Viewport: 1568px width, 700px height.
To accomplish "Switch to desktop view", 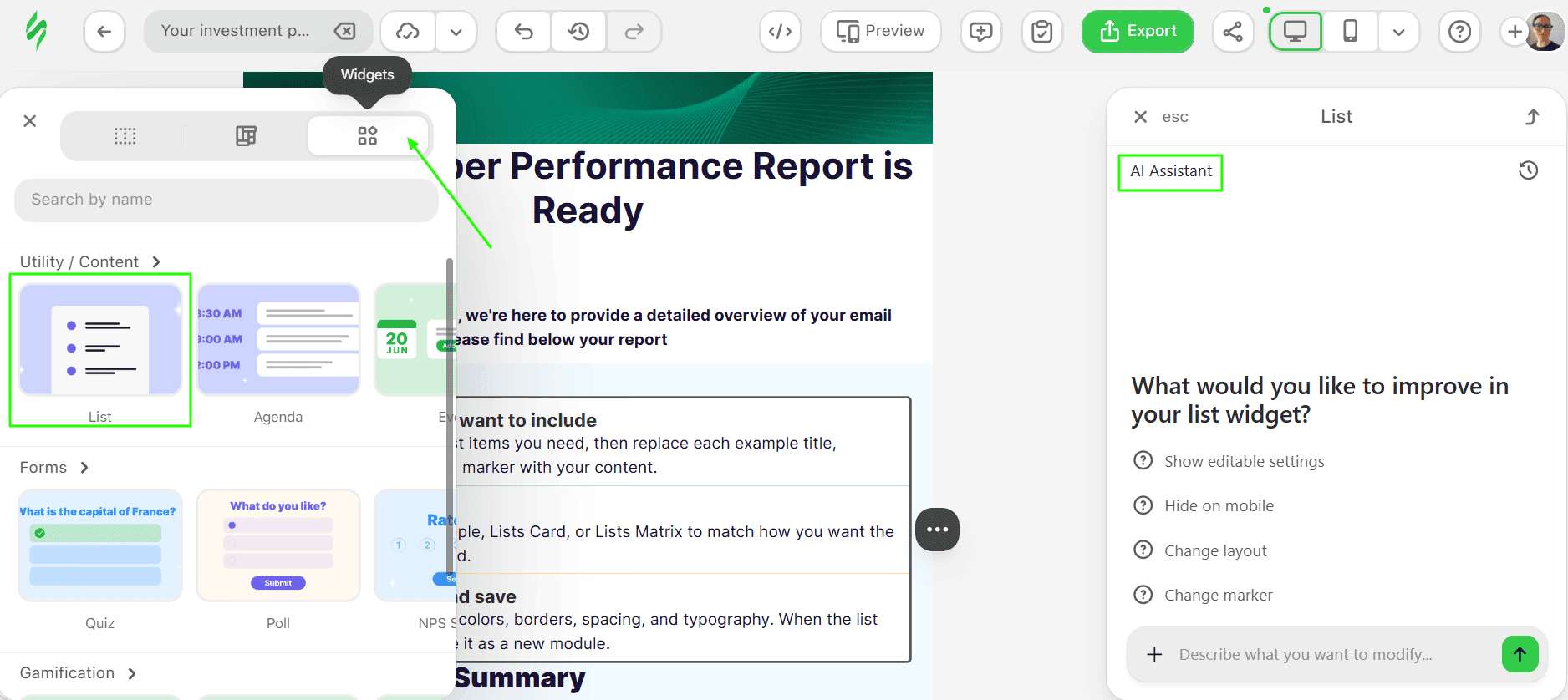I will pos(1296,32).
